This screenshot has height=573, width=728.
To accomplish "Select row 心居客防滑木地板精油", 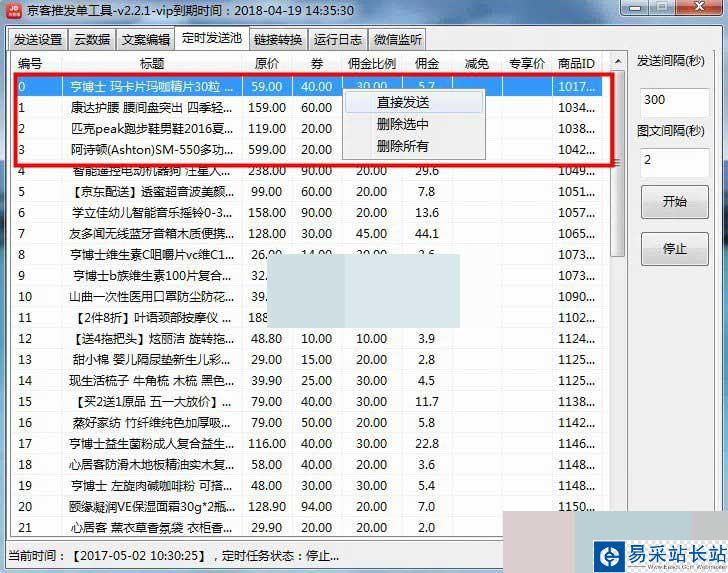I will [309, 464].
